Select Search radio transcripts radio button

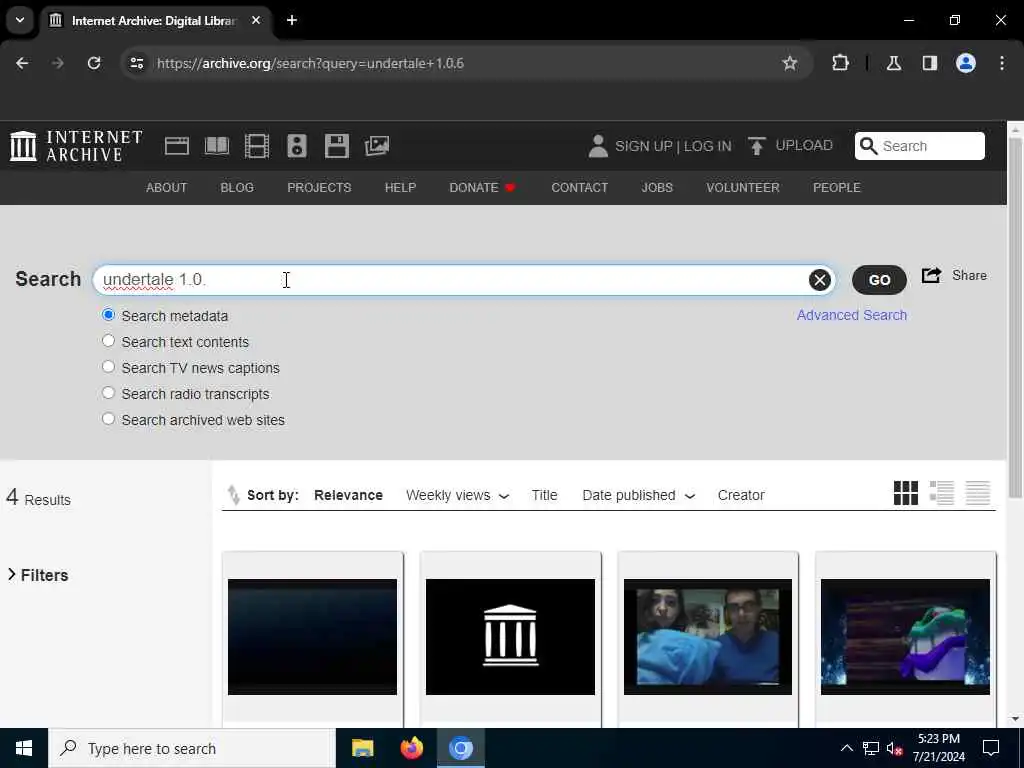click(x=108, y=393)
